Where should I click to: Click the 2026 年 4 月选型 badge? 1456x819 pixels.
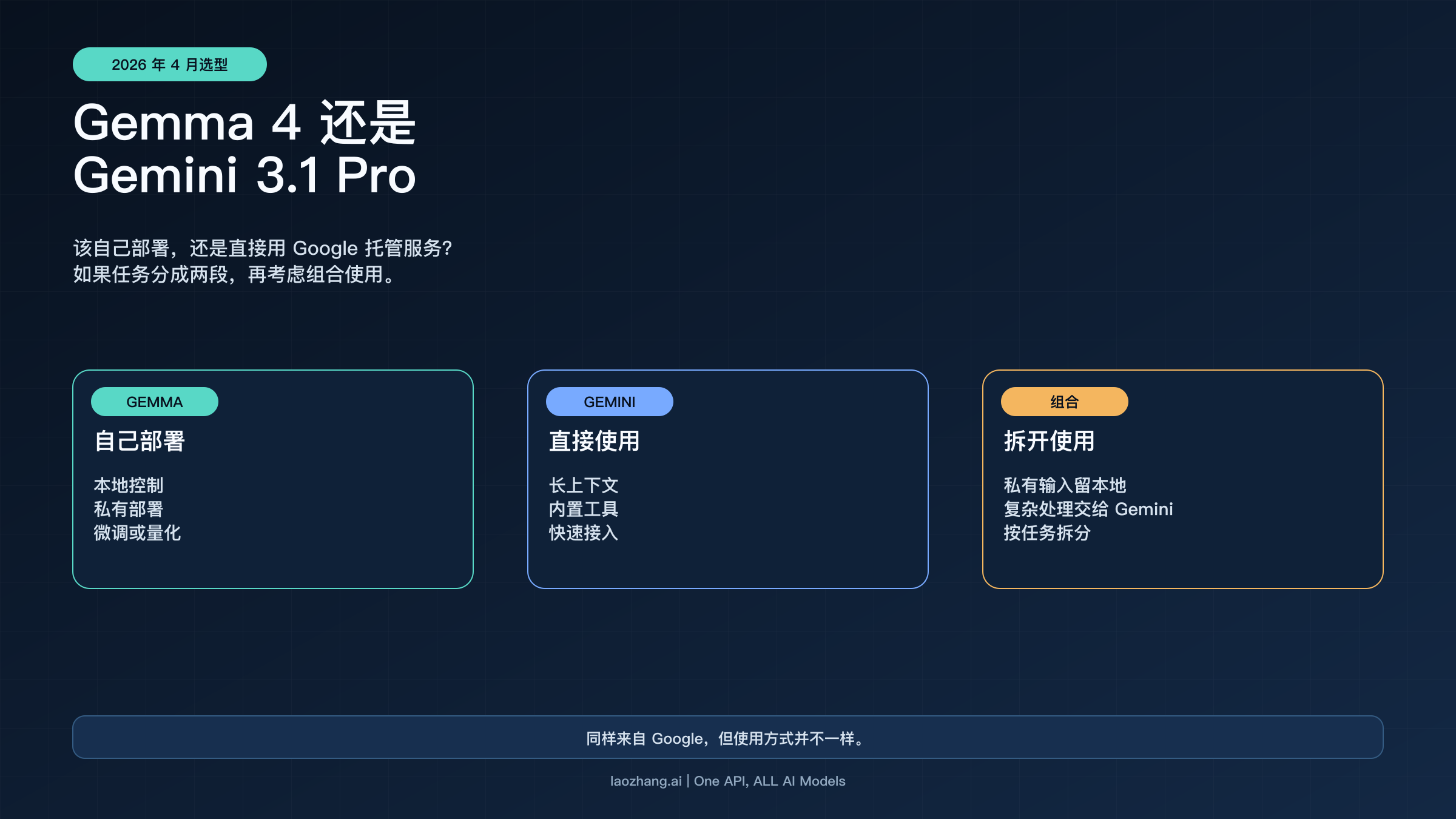[x=169, y=64]
